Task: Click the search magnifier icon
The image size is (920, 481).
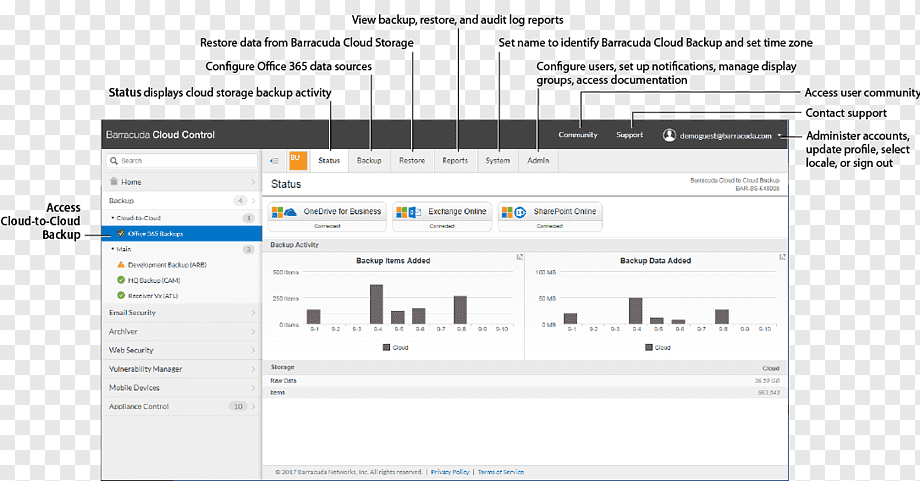Action: [114, 161]
